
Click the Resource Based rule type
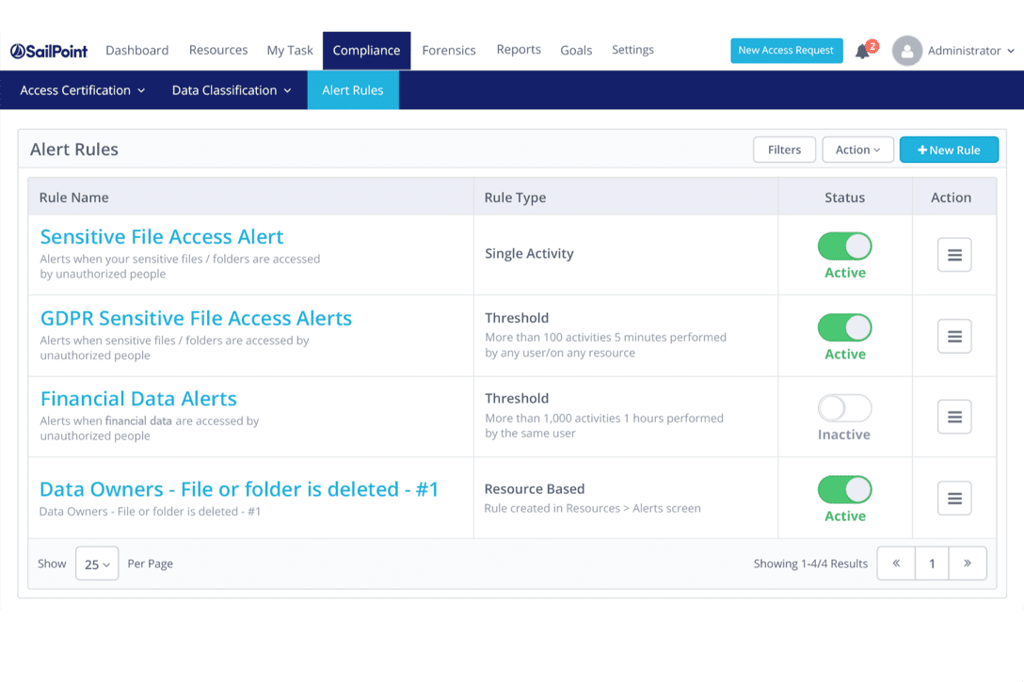534,489
